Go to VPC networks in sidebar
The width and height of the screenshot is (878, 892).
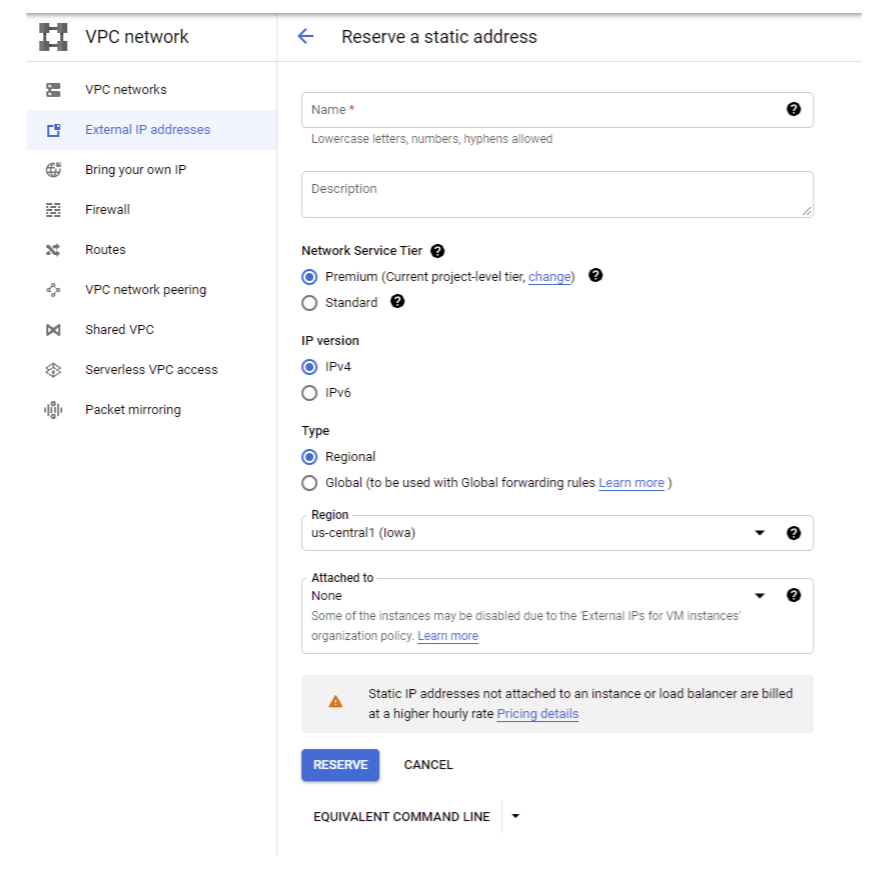(x=126, y=90)
